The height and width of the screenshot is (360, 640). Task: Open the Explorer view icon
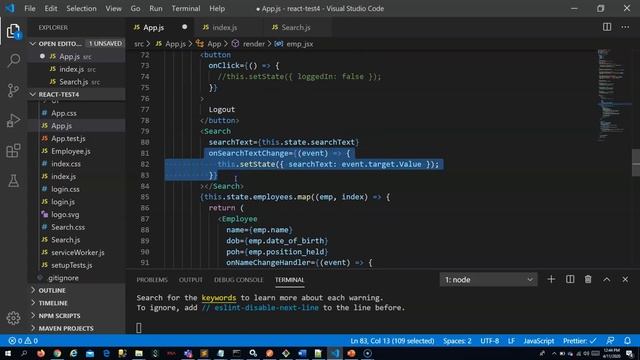[13, 31]
